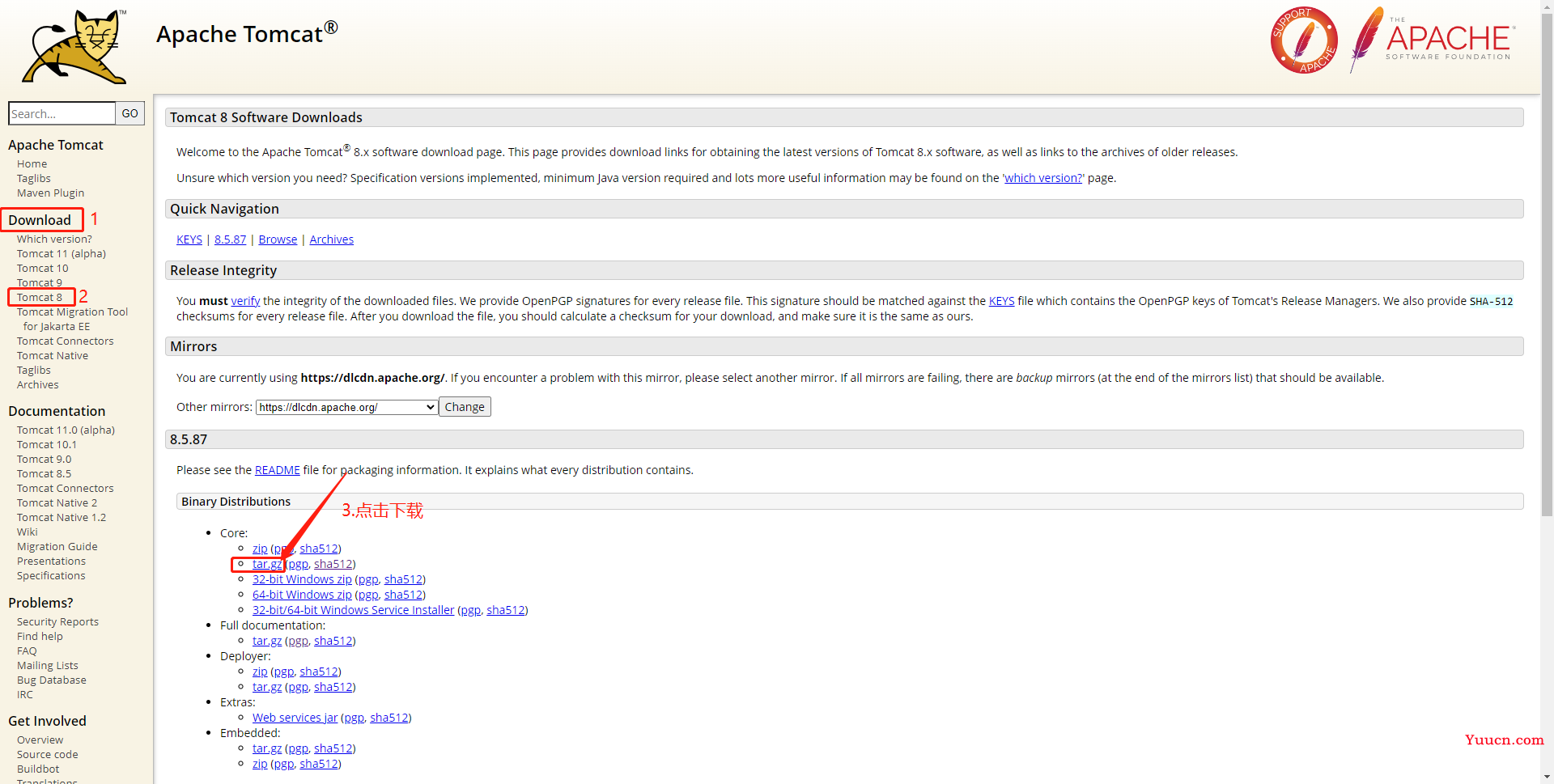Click the Change mirror button
1554x784 pixels.
465,407
